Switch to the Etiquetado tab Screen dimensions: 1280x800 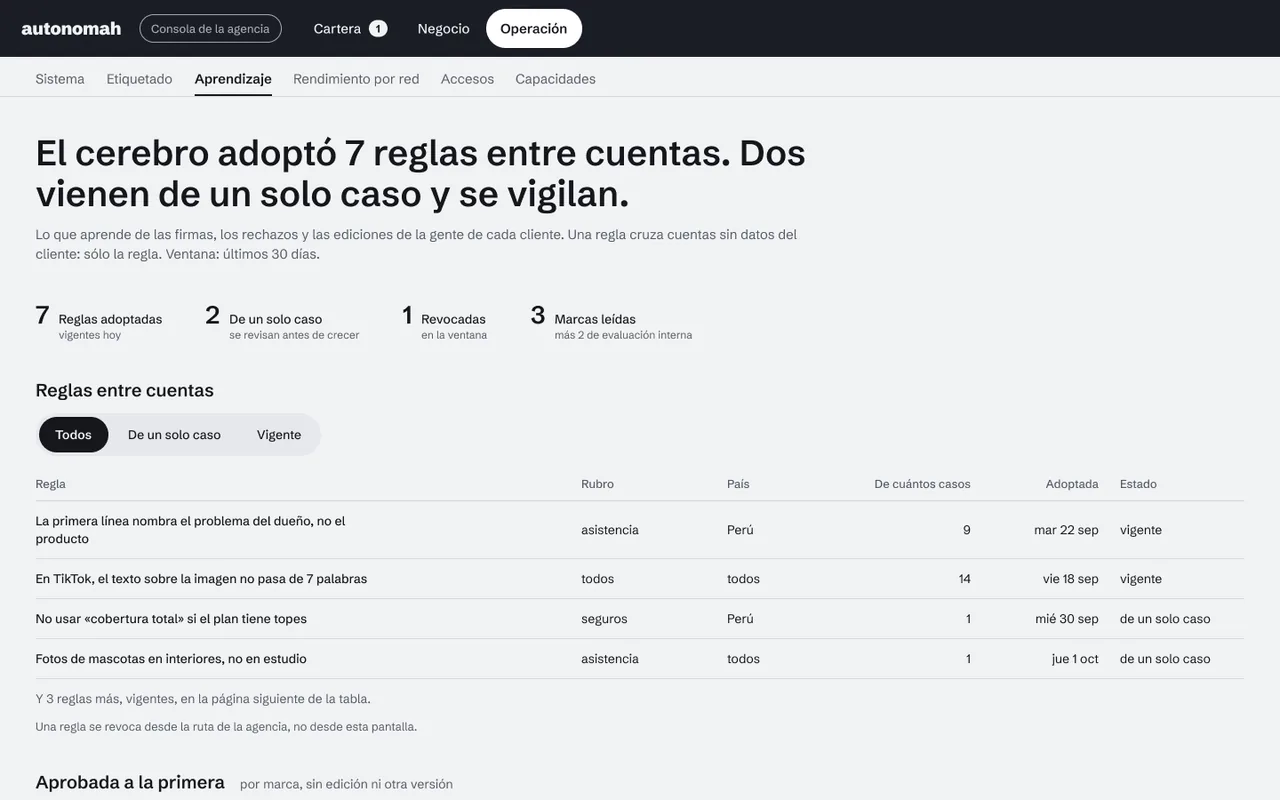[139, 79]
